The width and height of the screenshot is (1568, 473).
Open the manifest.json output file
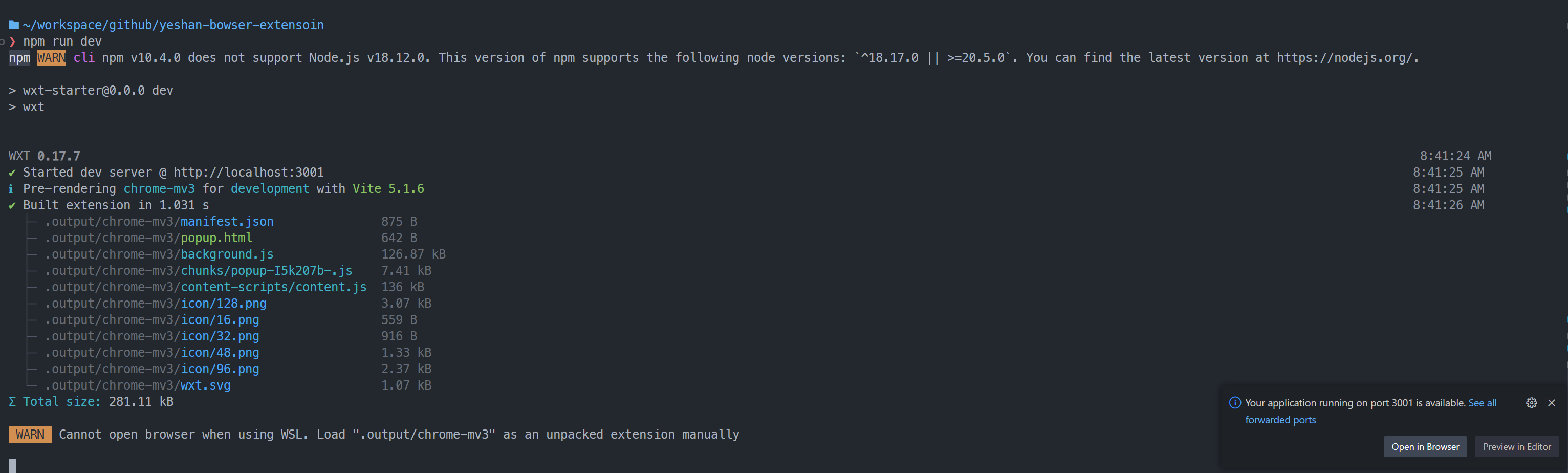coord(226,222)
